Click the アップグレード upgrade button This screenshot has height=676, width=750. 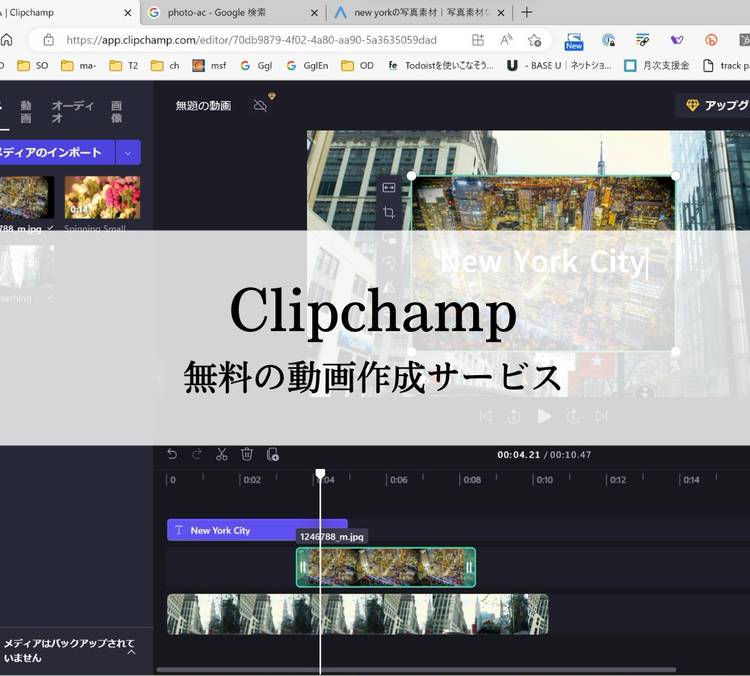713,105
